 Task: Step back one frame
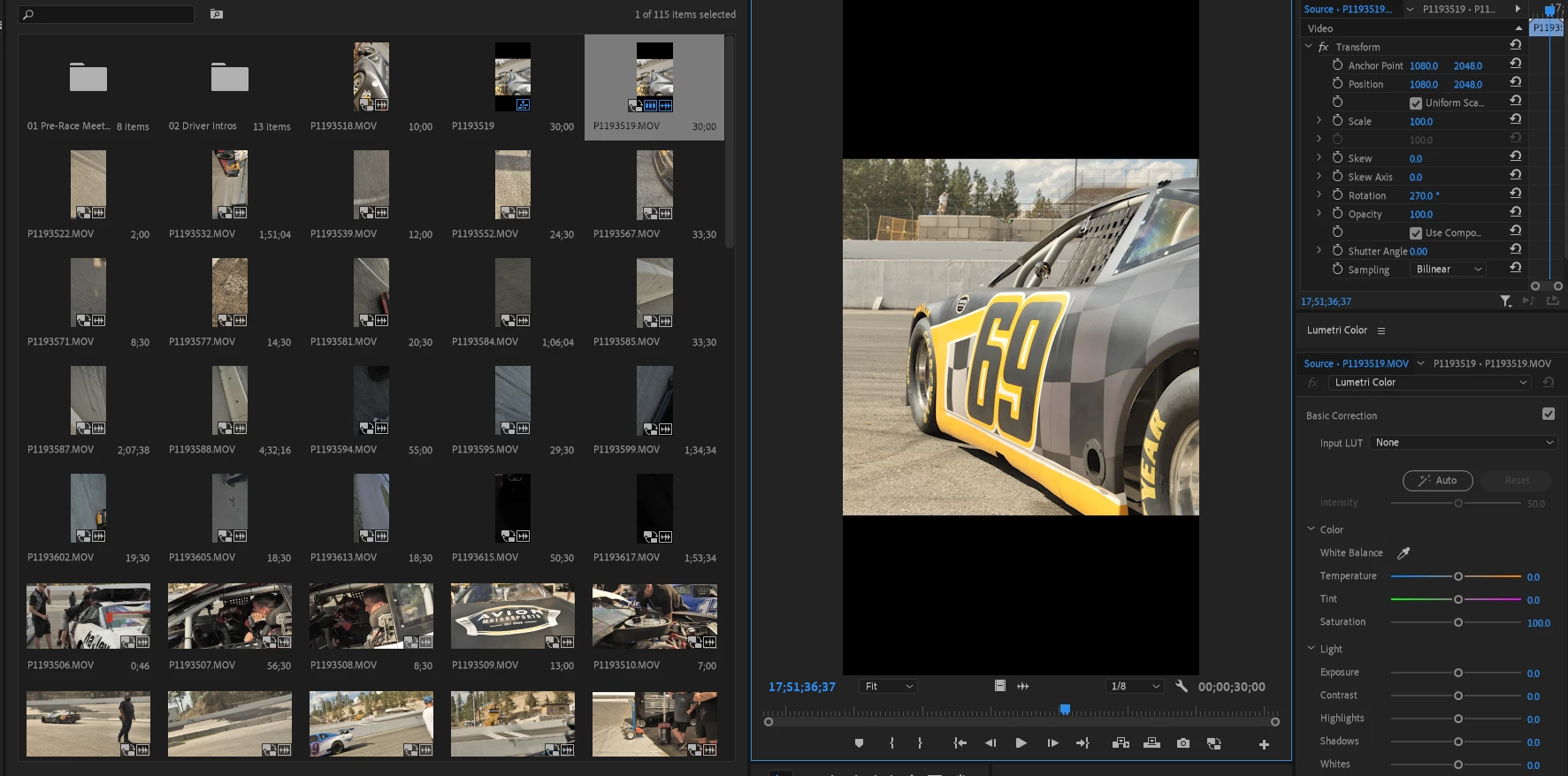click(x=991, y=743)
